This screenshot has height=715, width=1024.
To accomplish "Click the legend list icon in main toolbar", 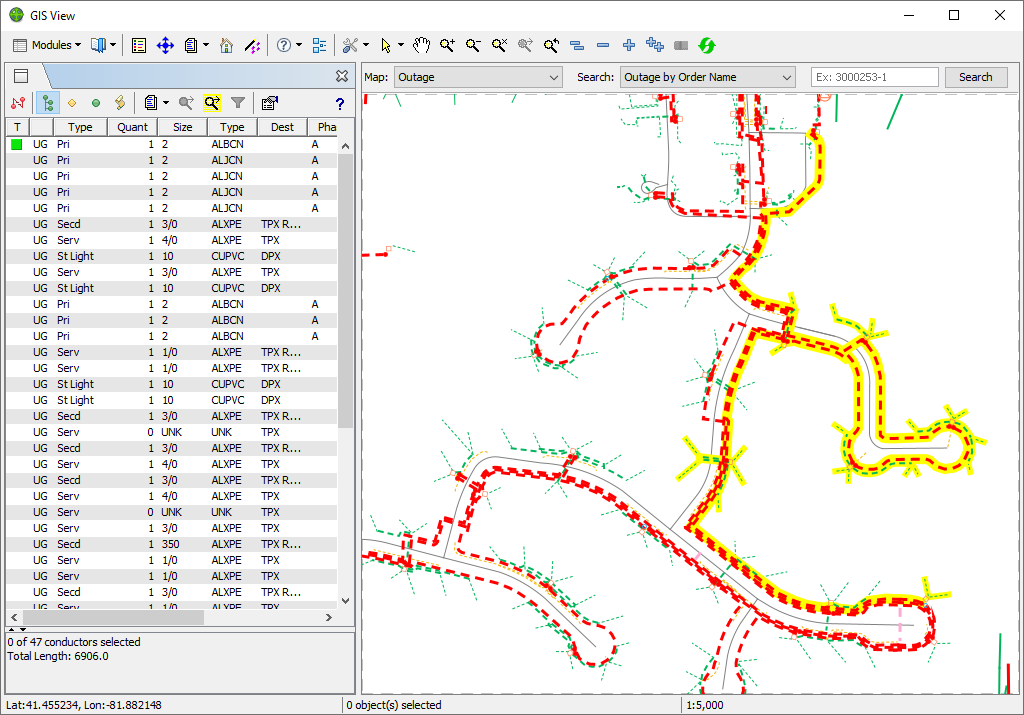I will 138,45.
